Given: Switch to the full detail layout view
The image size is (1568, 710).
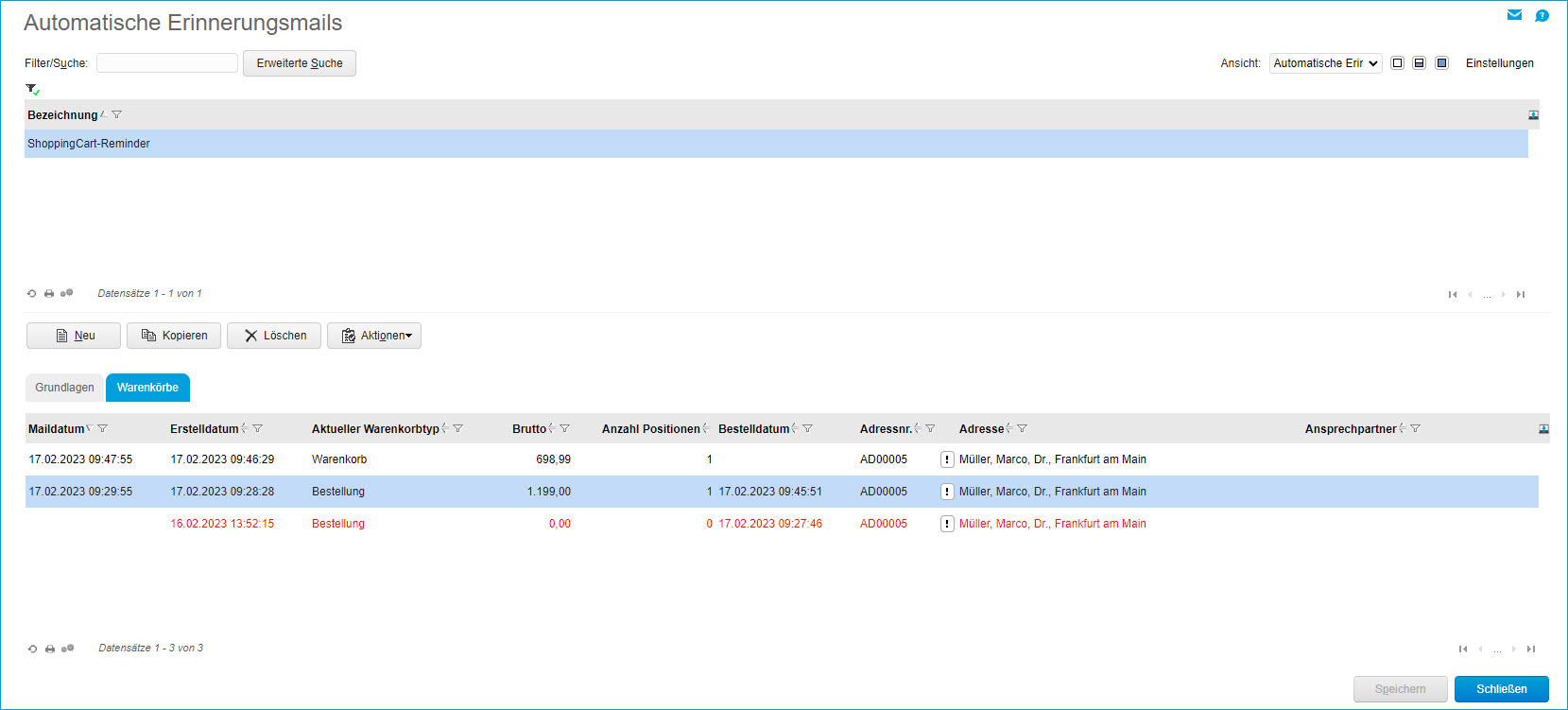Looking at the screenshot, I should (x=1441, y=63).
